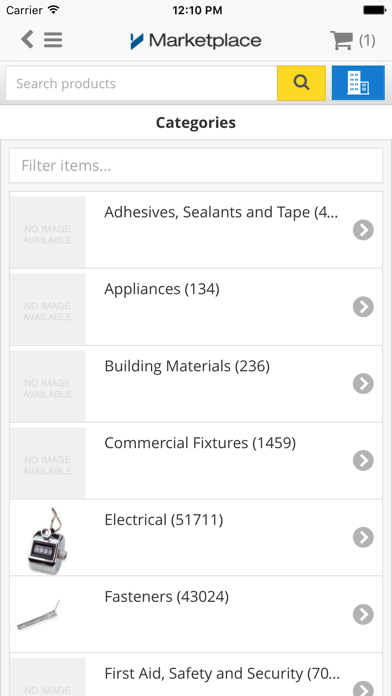
Task: Expand Commercial Fixtures chevron
Action: point(363,460)
